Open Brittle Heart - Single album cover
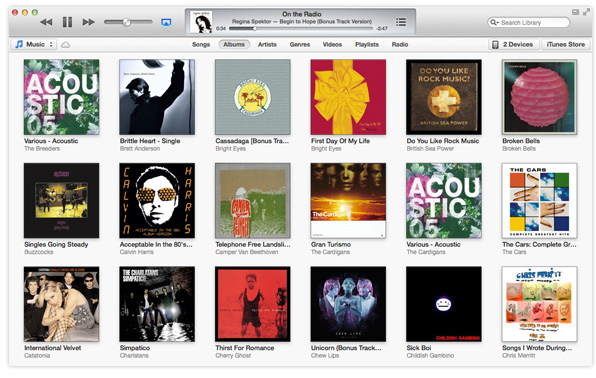 click(157, 97)
